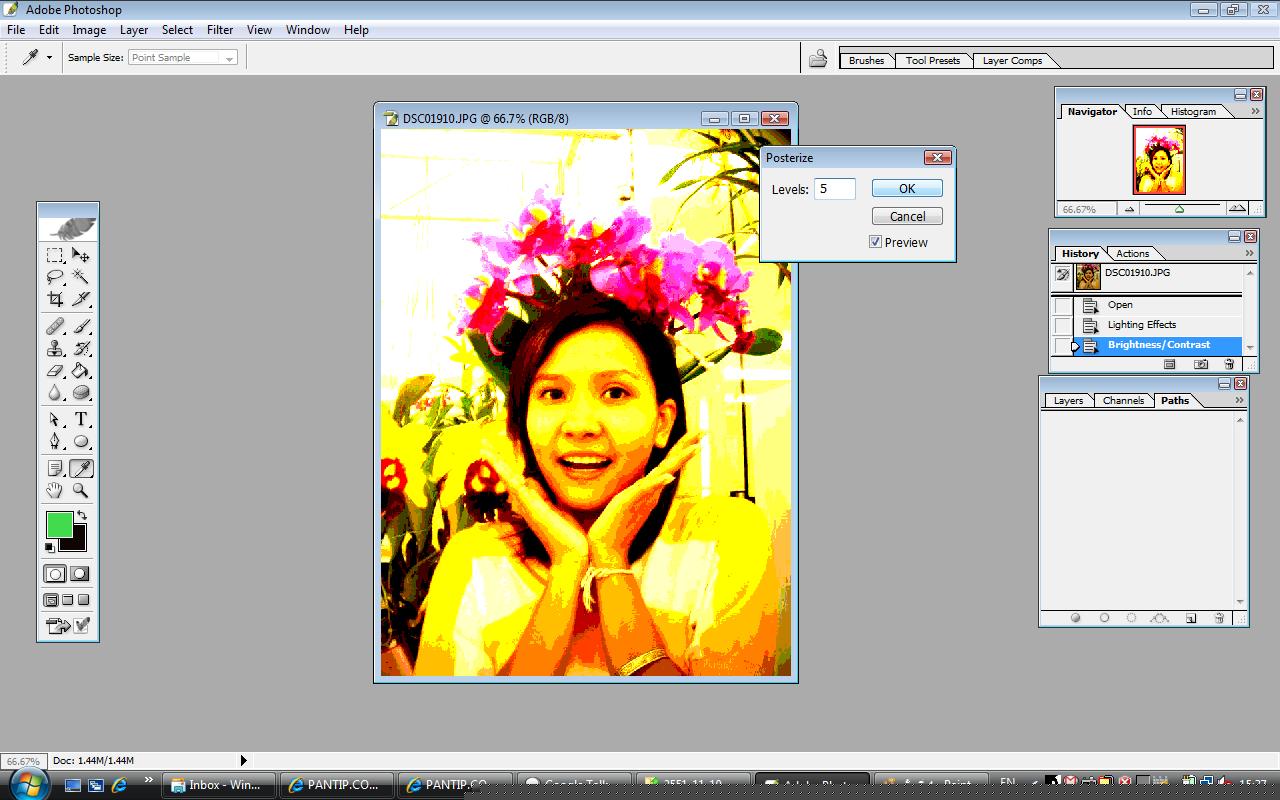Screen dimensions: 1280x800
Task: Set history brush source to Open state
Action: click(x=1063, y=305)
